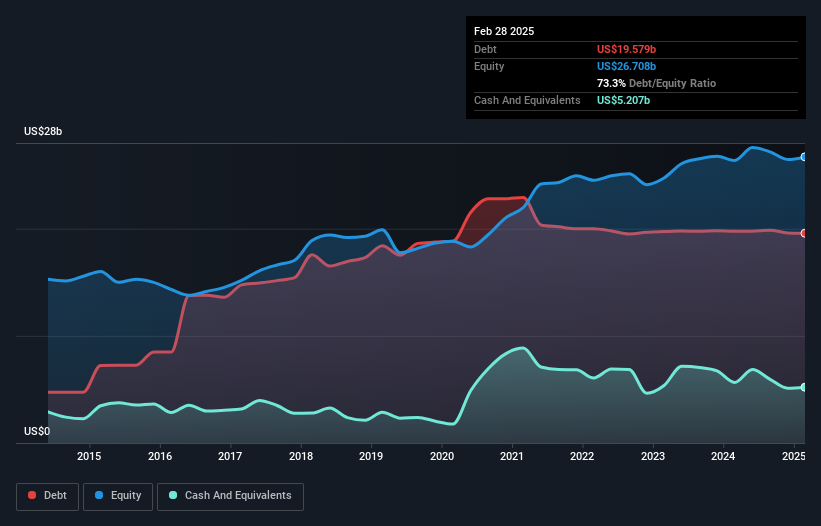Click the blue dot in Equity legend
Screen dimensions: 821x526
(x=99, y=495)
